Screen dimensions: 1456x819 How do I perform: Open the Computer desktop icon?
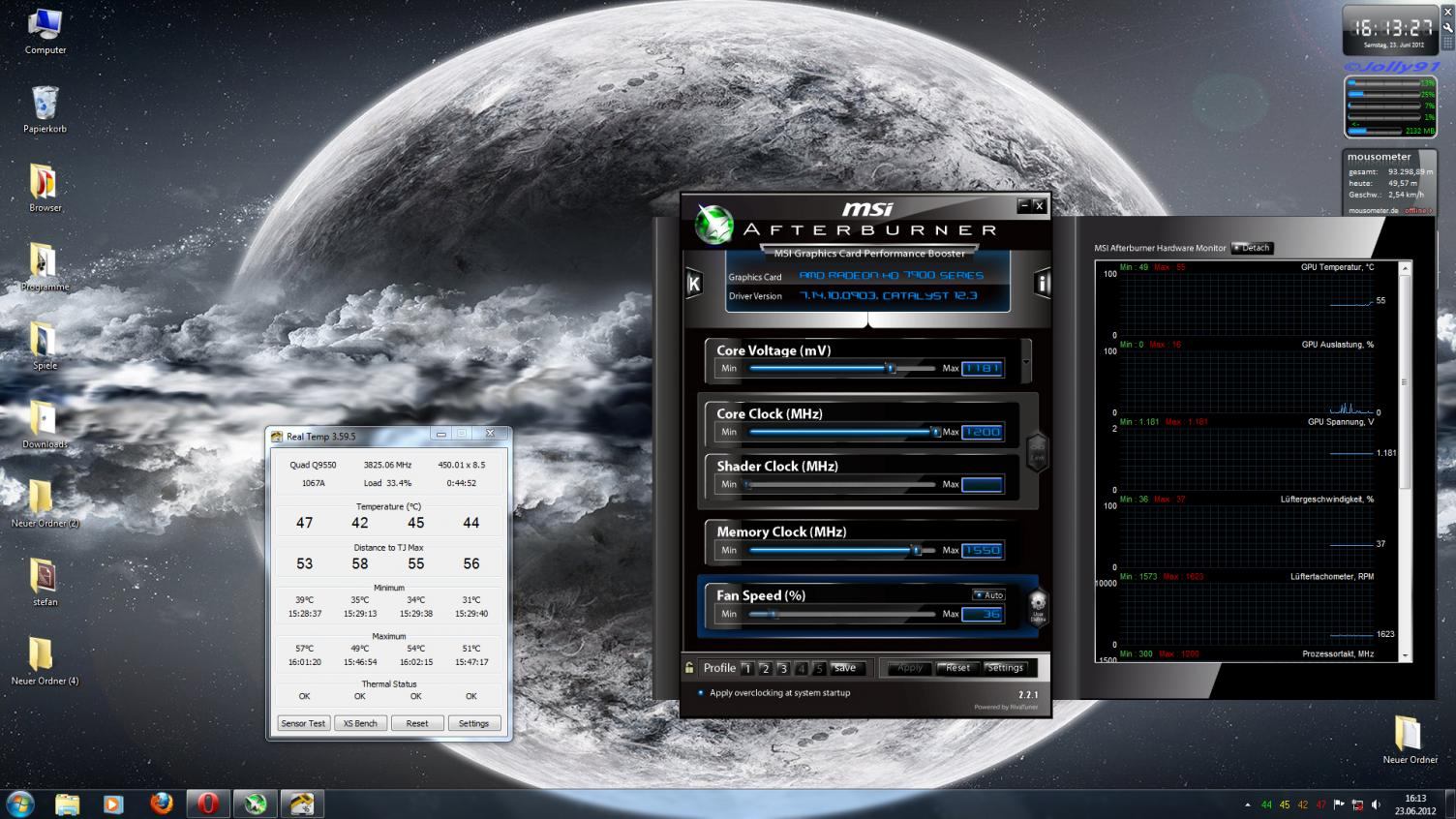45,31
